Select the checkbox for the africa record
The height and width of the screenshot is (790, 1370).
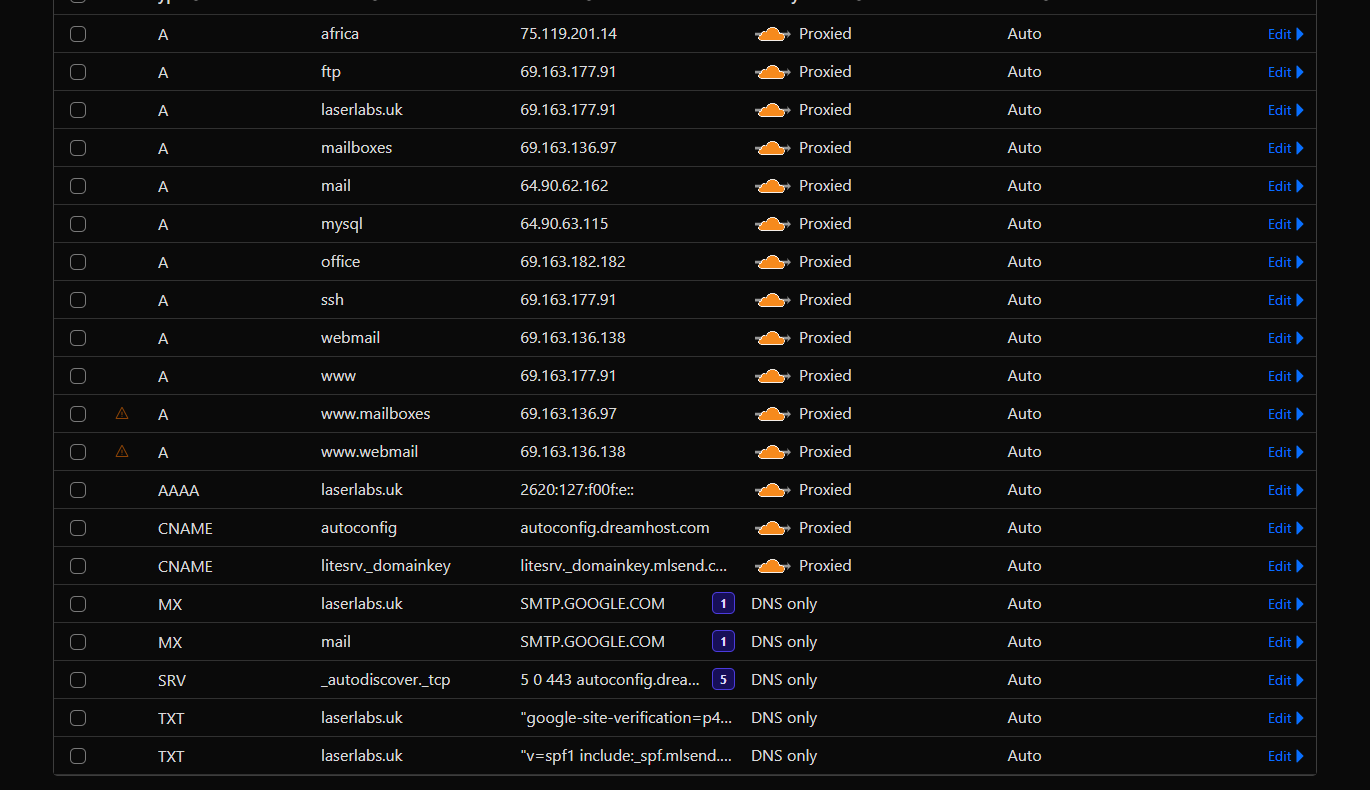point(78,33)
